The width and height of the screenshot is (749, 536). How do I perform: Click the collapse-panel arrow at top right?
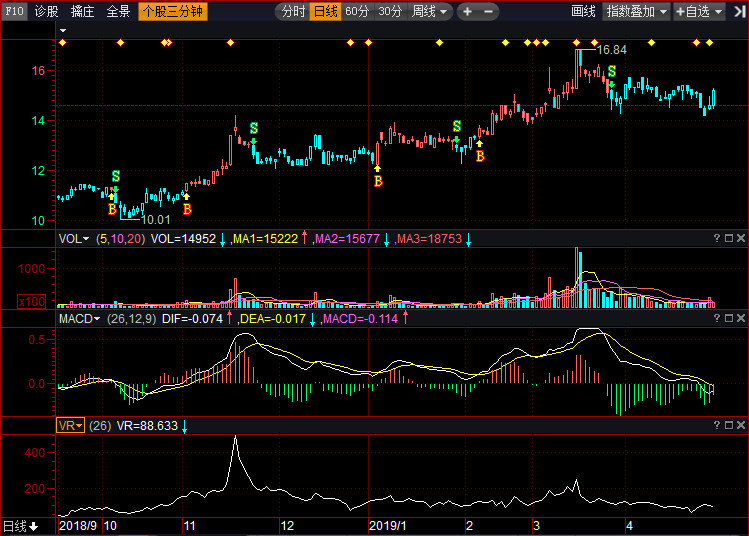739,11
